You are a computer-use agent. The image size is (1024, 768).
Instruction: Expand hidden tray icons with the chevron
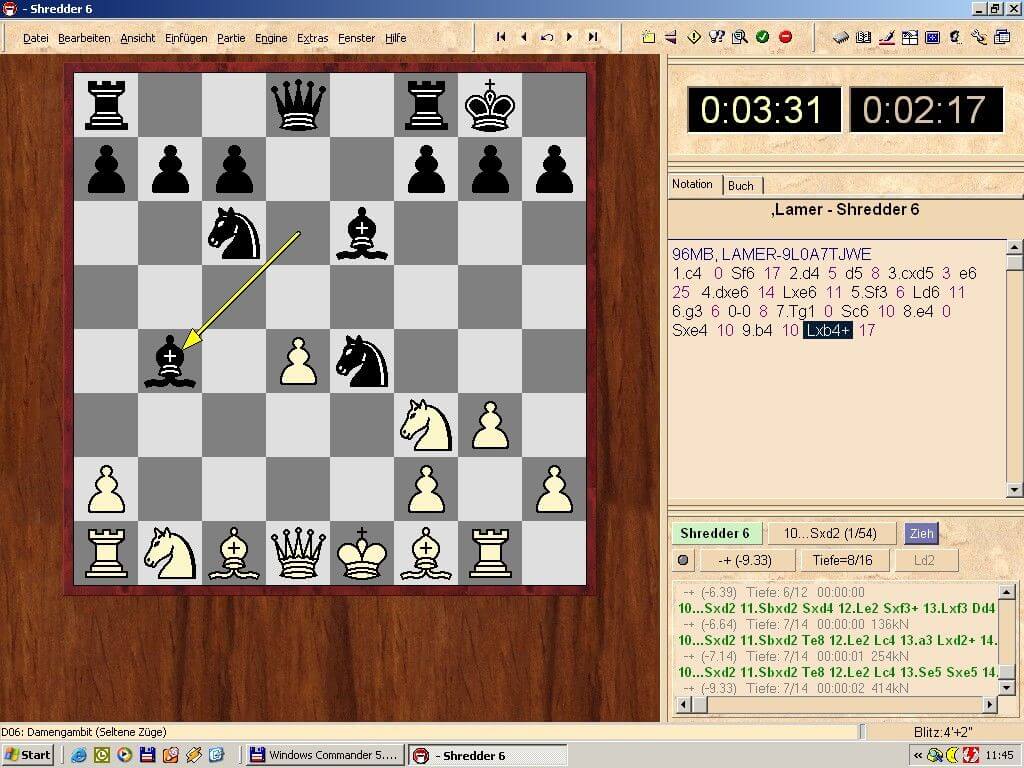click(x=918, y=755)
